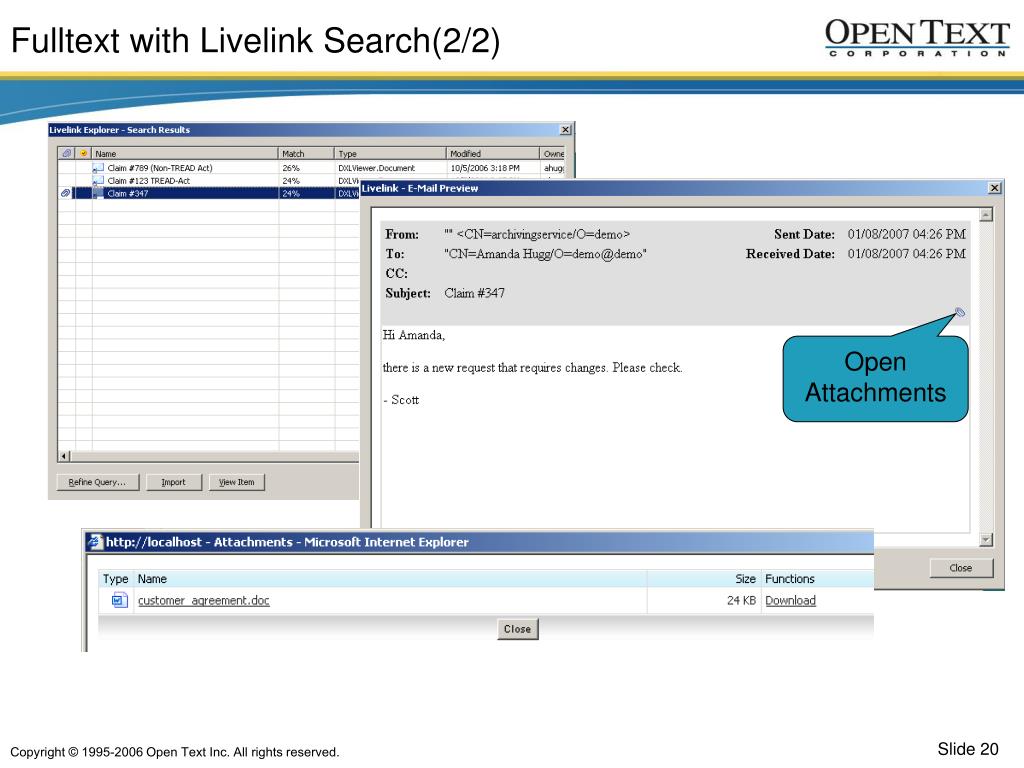Click the document icon for Claim #347 row
This screenshot has height=768, width=1024.
coord(99,193)
